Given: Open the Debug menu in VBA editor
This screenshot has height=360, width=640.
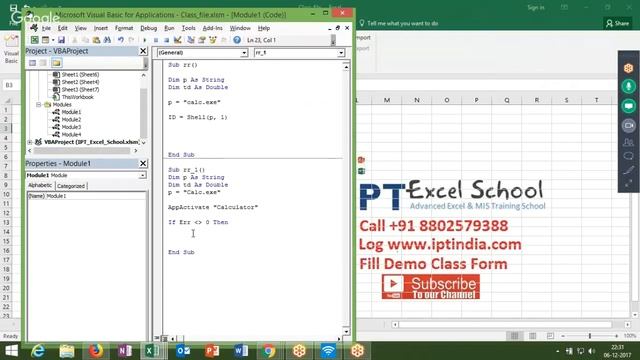Looking at the screenshot, I should [x=149, y=28].
